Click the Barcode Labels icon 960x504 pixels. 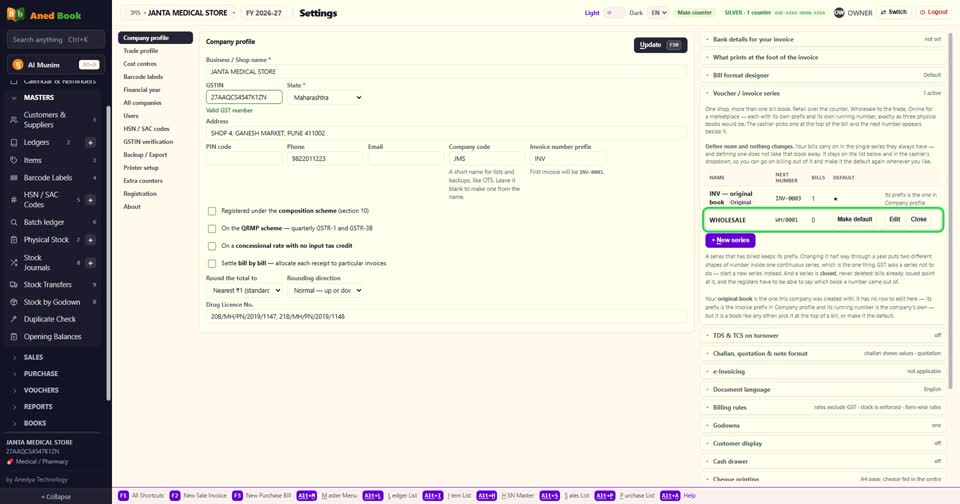point(13,178)
